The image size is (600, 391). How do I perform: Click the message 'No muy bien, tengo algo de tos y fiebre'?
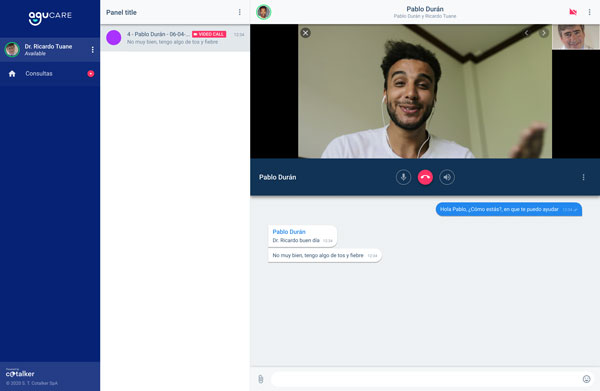(325, 255)
